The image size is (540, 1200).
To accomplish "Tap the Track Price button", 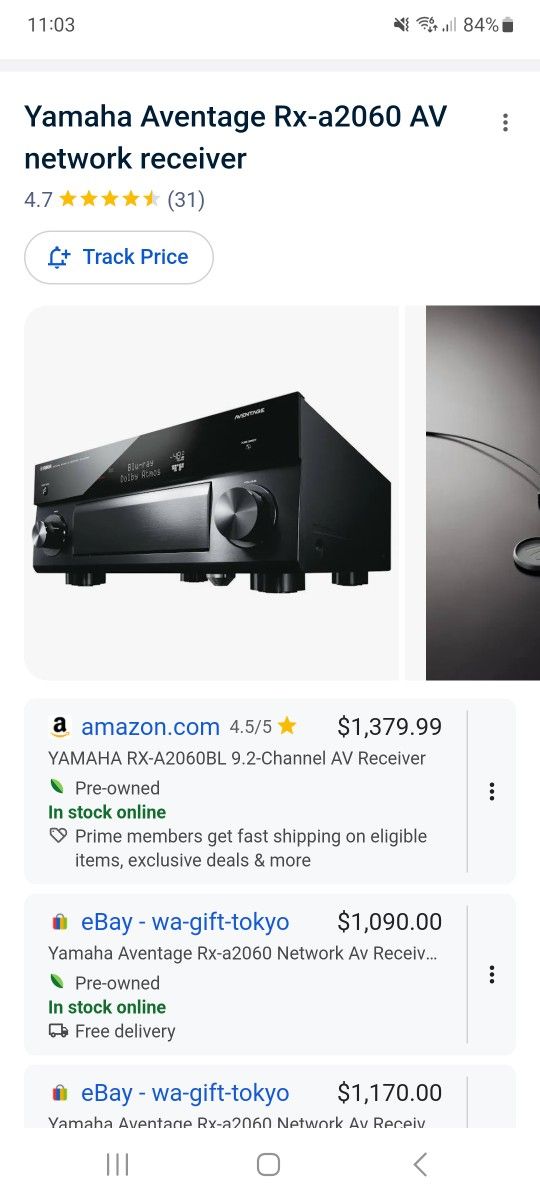I will (119, 257).
